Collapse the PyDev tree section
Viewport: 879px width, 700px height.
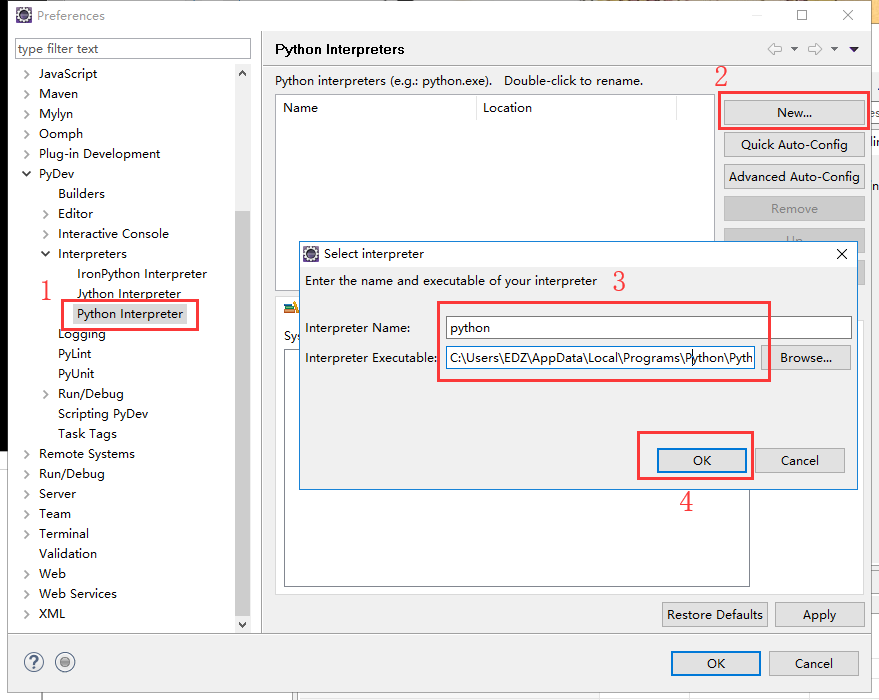[x=27, y=173]
